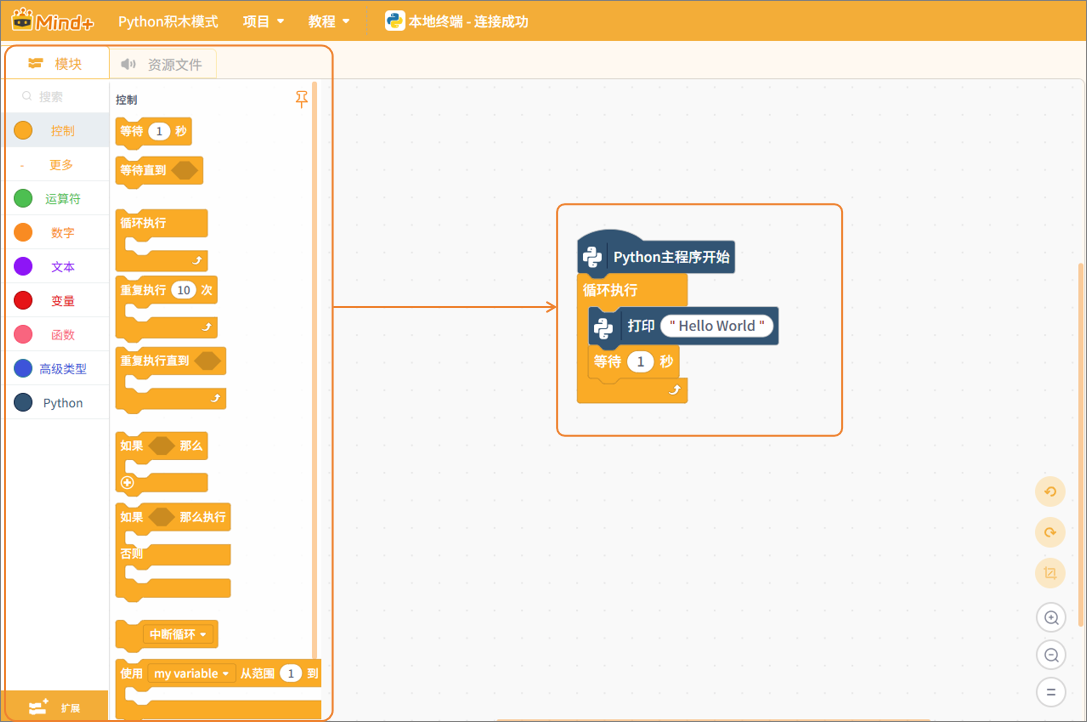Select the 模块 tab
This screenshot has height=722, width=1088.
tap(56, 64)
